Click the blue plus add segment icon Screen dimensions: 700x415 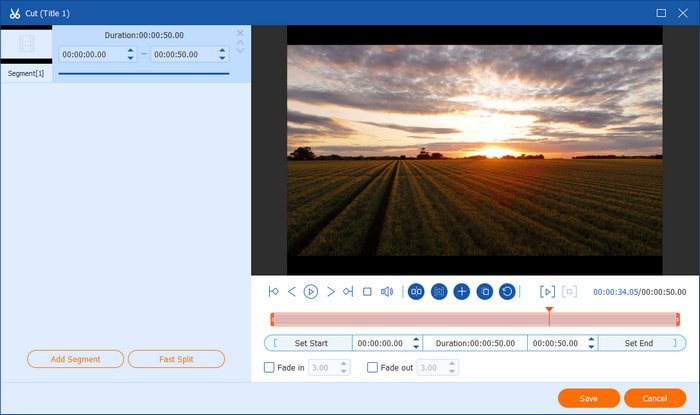[462, 292]
